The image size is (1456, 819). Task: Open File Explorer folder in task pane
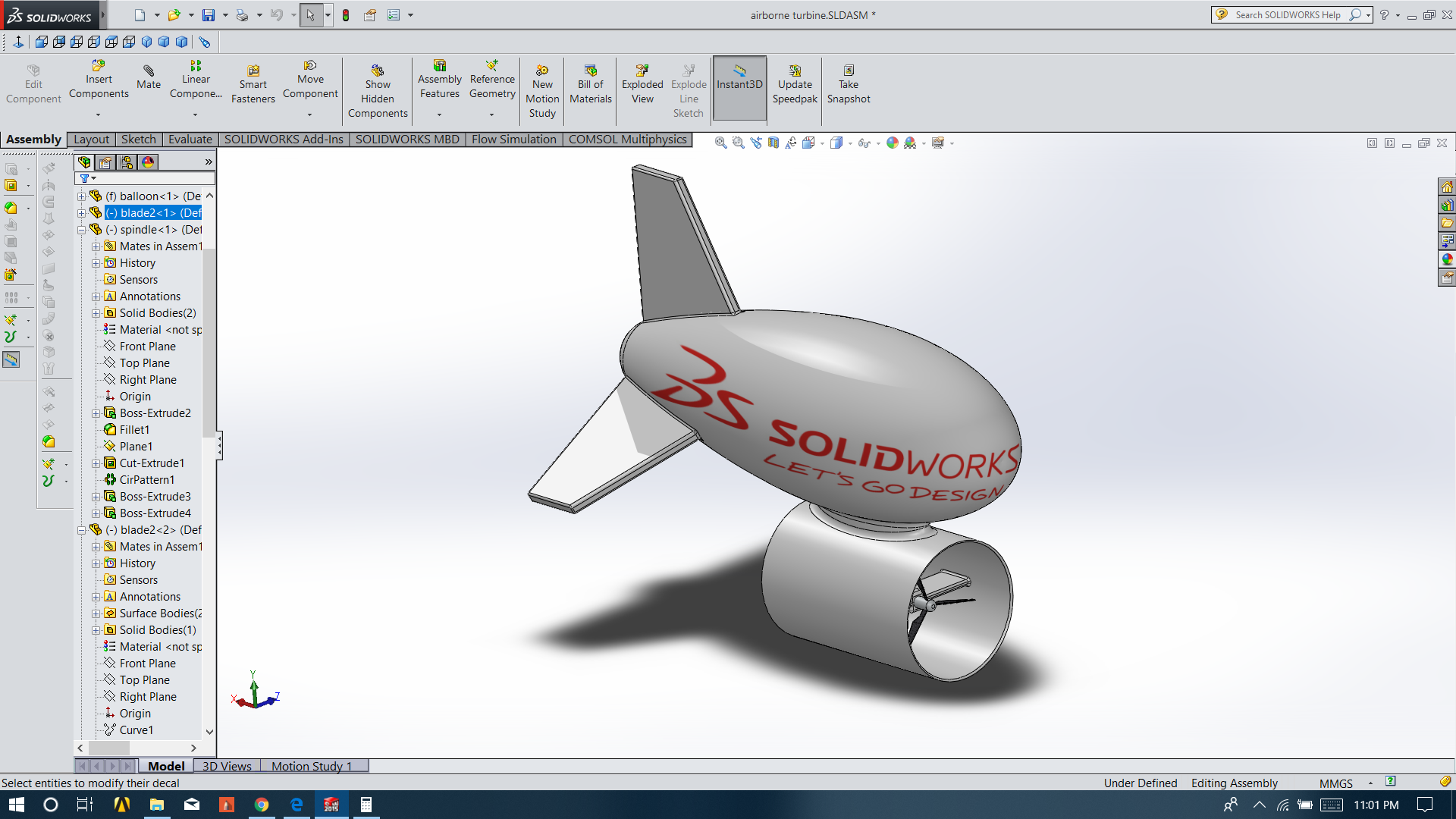click(x=1447, y=224)
